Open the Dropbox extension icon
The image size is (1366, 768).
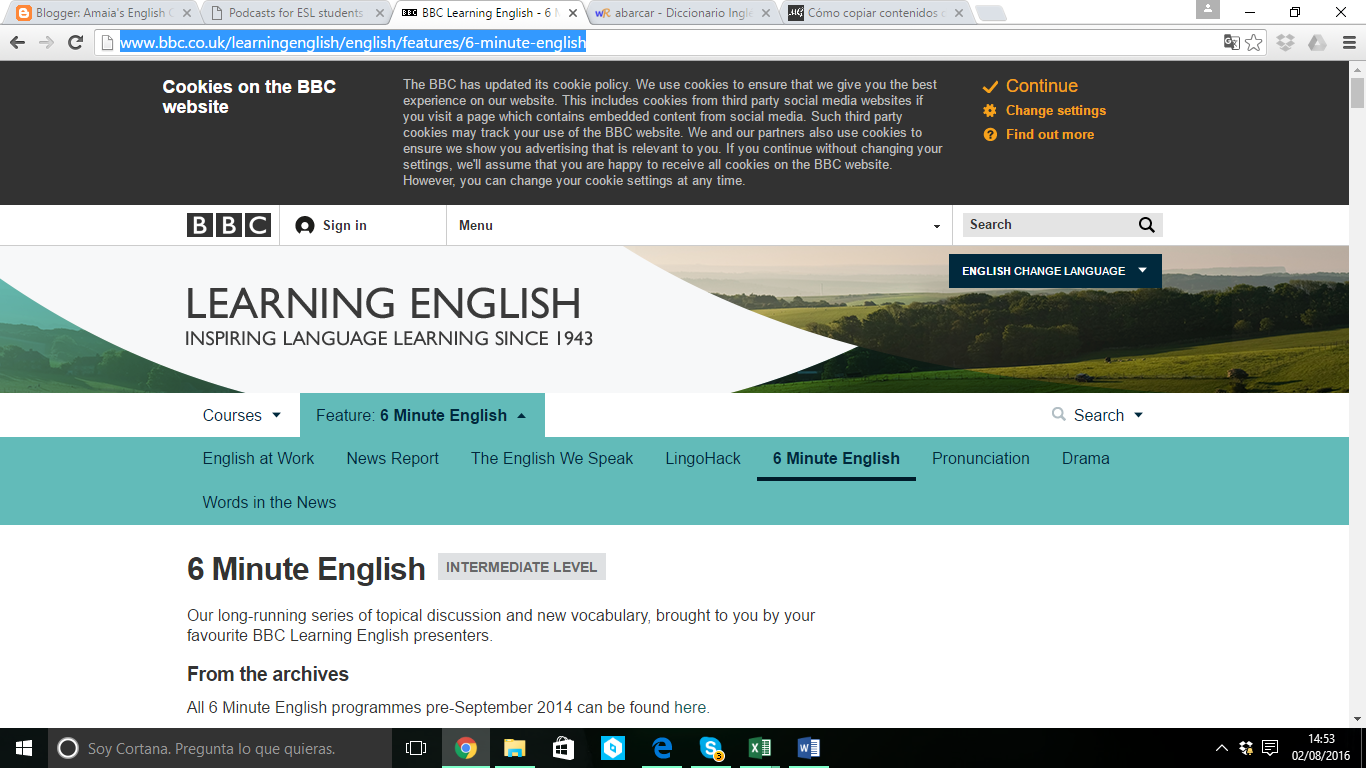click(1286, 43)
